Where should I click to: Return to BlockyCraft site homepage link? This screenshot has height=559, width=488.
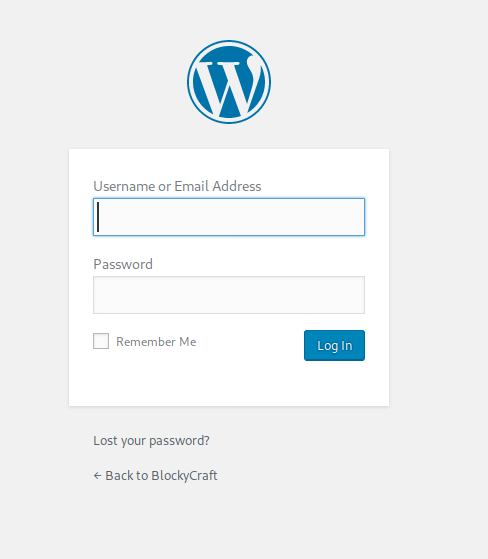[x=155, y=476]
